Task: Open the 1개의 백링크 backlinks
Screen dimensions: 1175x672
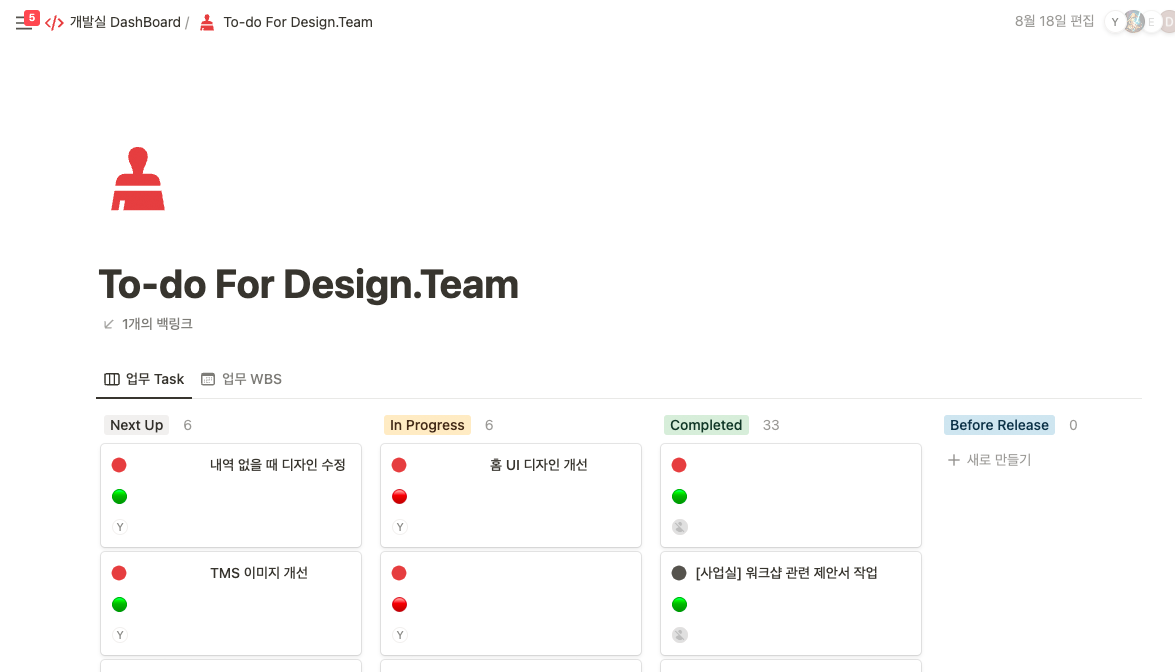Action: (157, 324)
